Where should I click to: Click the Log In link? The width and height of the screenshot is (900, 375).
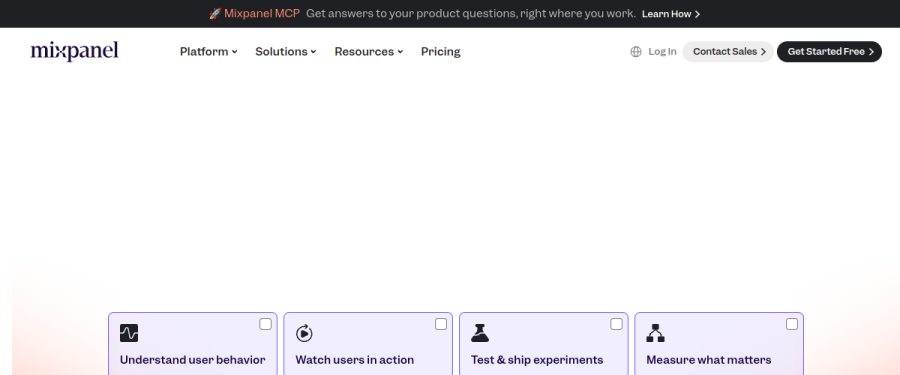pyautogui.click(x=662, y=52)
